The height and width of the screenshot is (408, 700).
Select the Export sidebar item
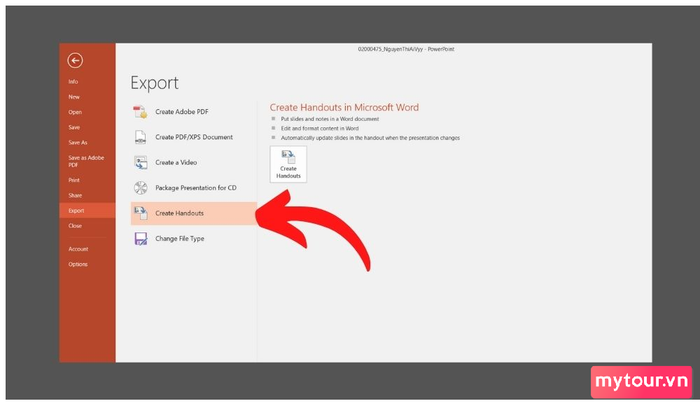[x=87, y=211]
